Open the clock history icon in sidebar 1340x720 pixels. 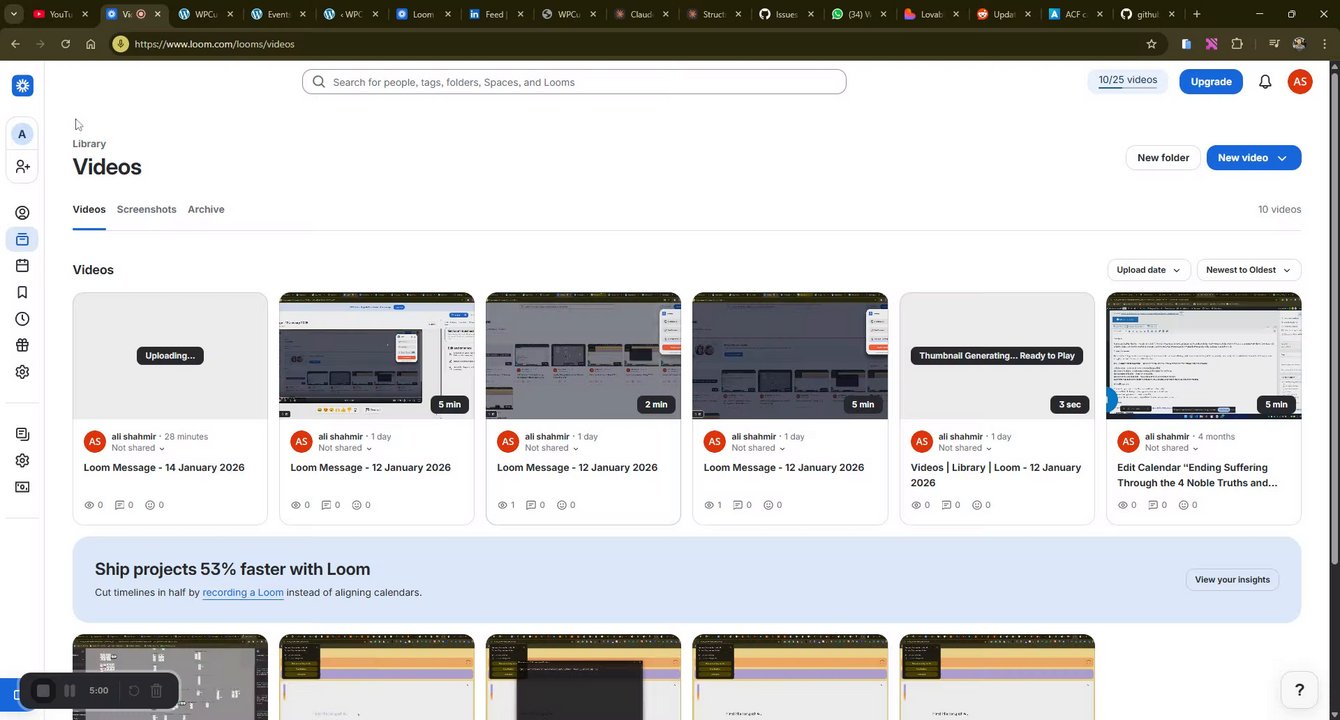pos(22,319)
